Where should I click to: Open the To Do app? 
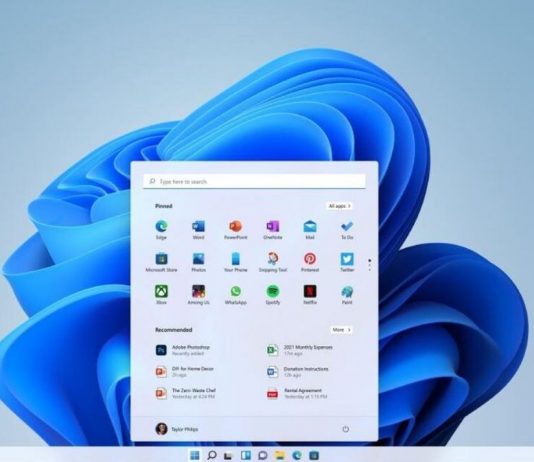347,230
